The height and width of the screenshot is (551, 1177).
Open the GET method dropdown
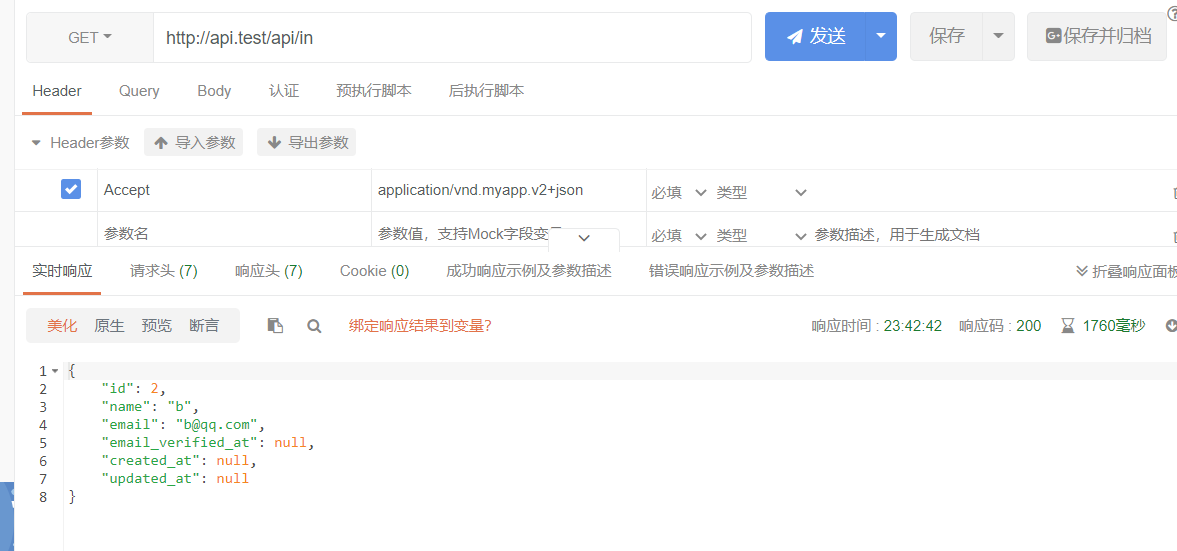(90, 37)
